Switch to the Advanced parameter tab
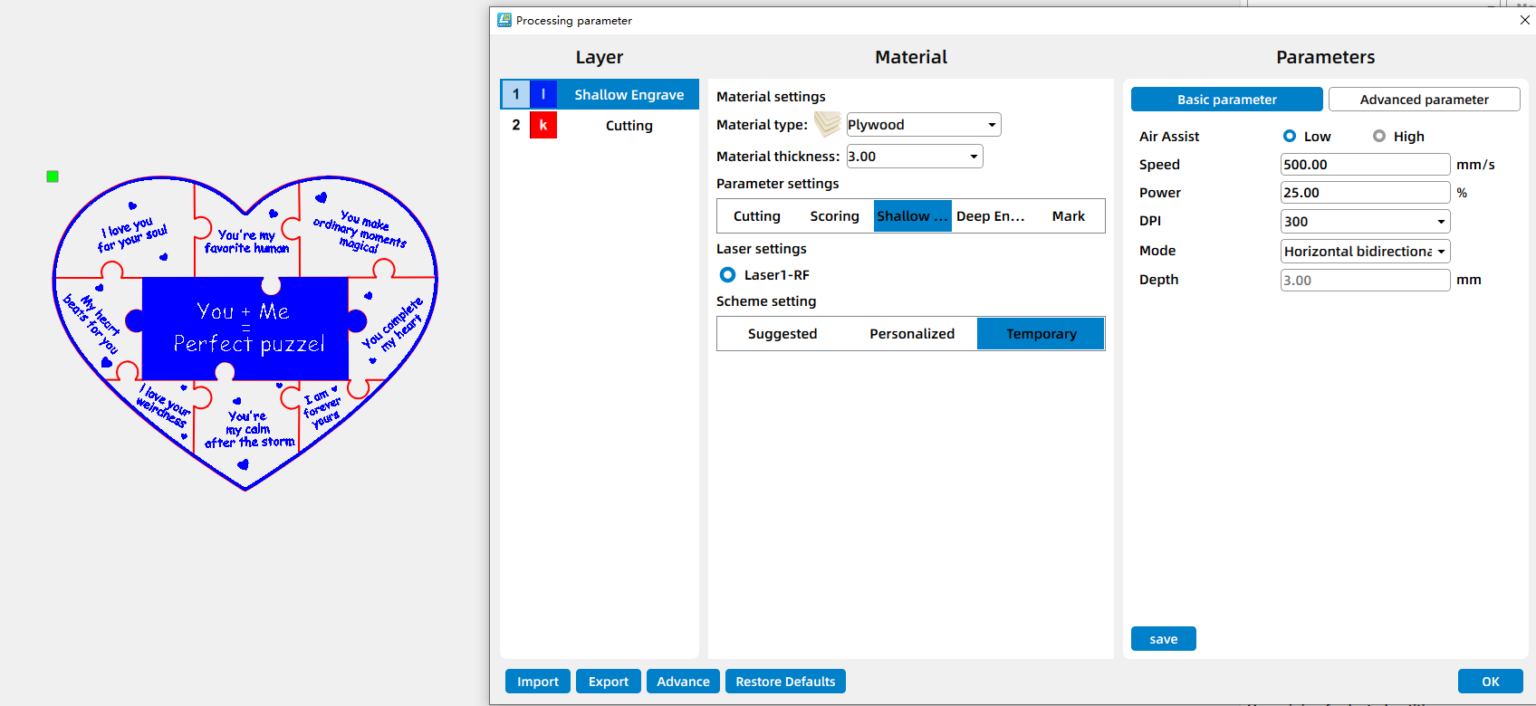The width and height of the screenshot is (1536, 706). coord(1423,100)
